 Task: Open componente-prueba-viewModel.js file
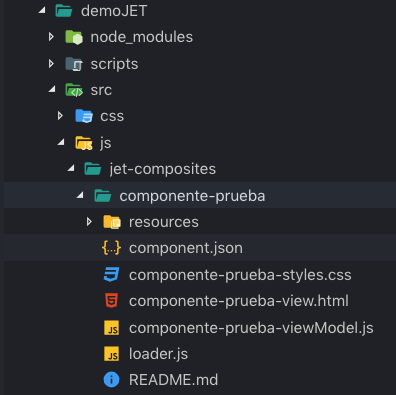pyautogui.click(x=251, y=328)
